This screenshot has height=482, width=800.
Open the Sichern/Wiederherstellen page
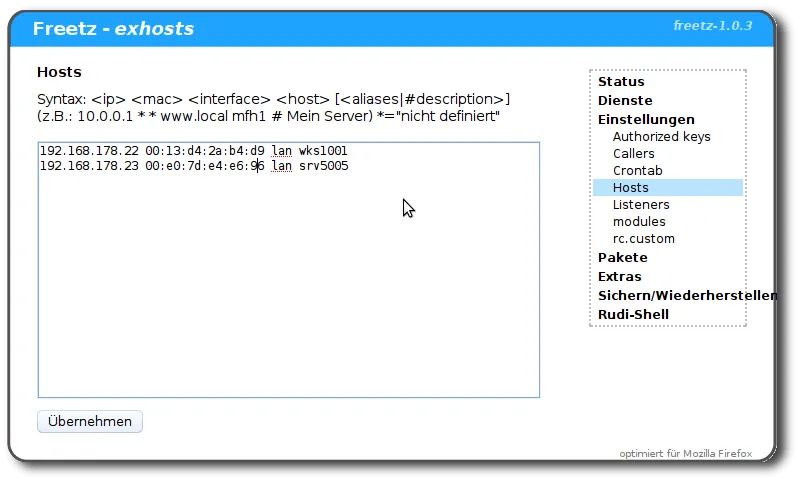pos(686,296)
